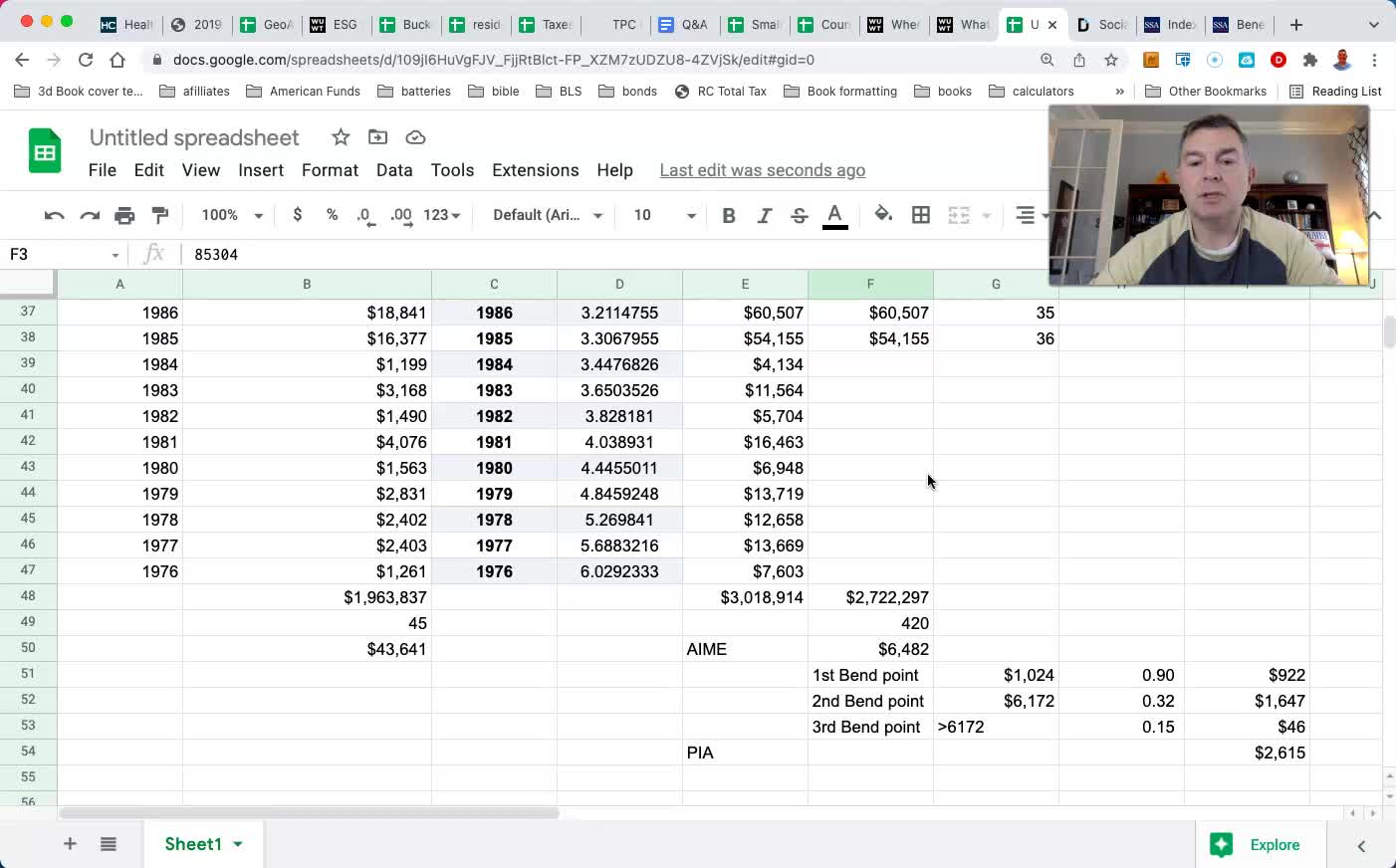The height and width of the screenshot is (868, 1396).
Task: Open the Extensions menu
Action: (x=535, y=170)
